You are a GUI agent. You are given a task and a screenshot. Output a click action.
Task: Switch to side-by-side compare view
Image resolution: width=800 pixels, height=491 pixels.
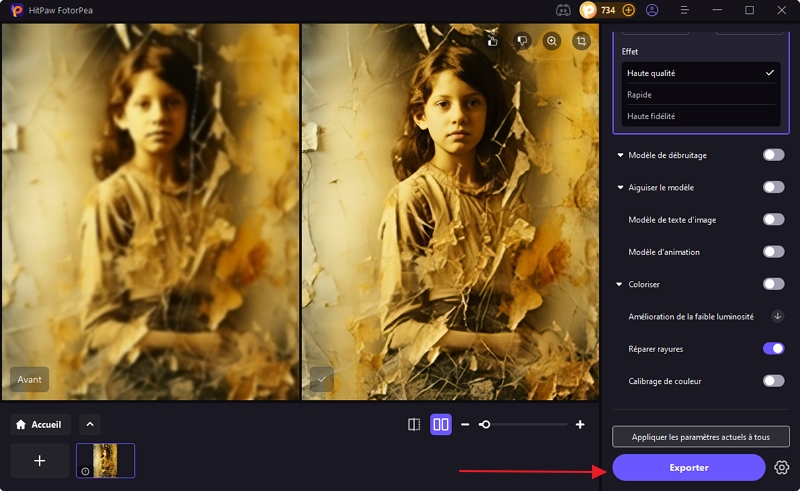point(441,425)
